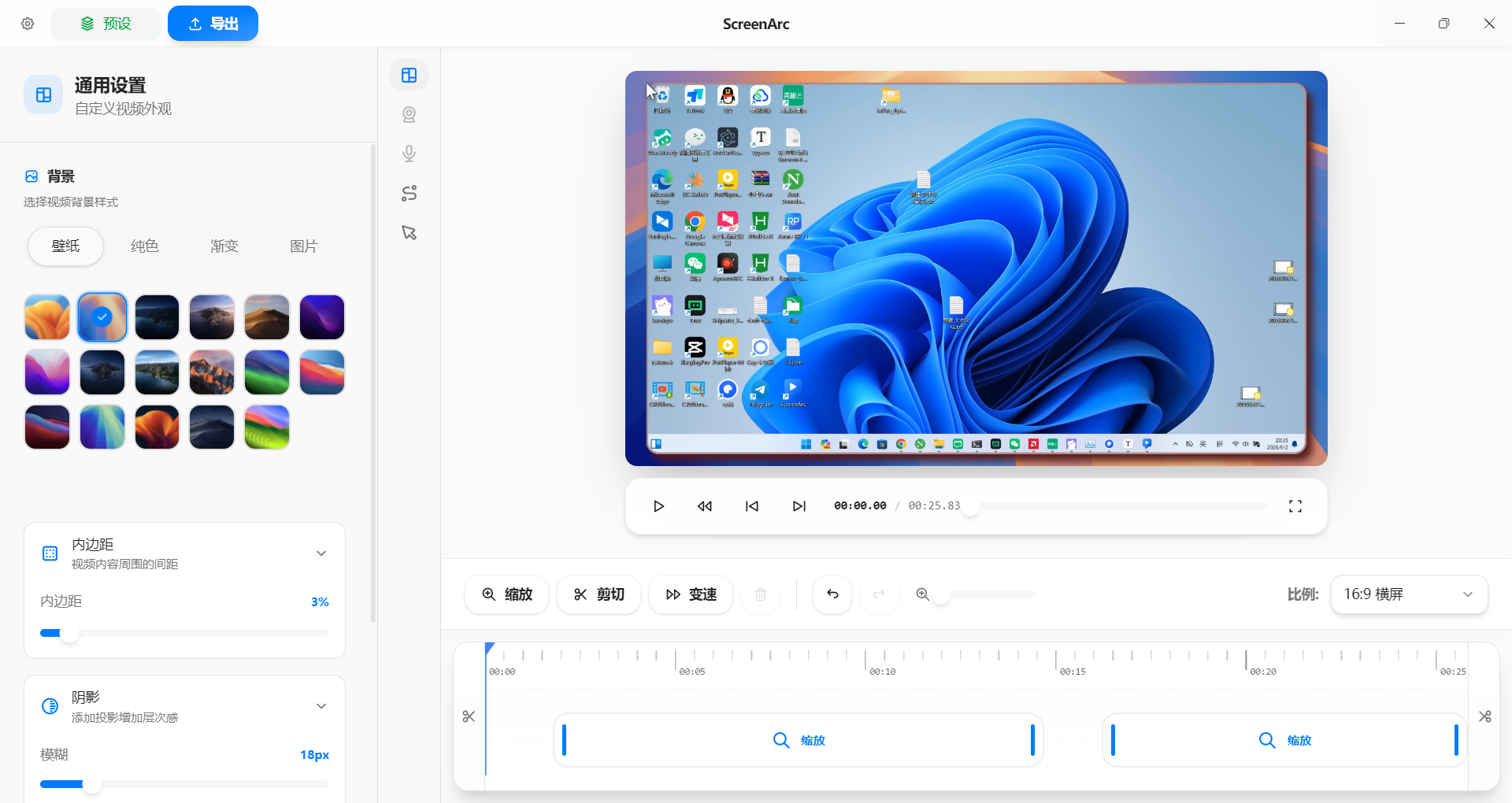The width and height of the screenshot is (1512, 803).
Task: Switch to the 渐变 gradient tab
Action: click(x=224, y=246)
